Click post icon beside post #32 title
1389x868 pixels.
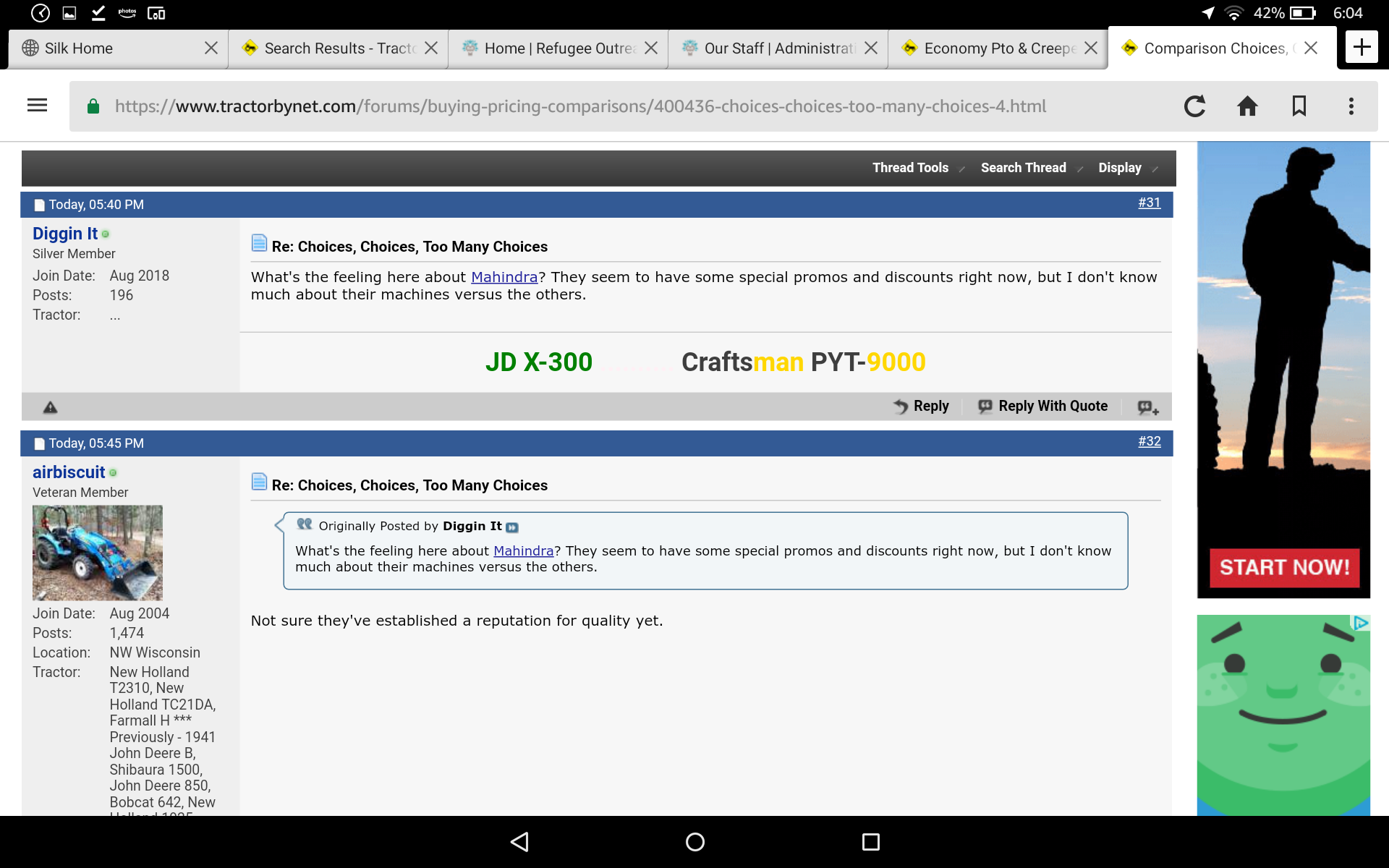pyautogui.click(x=259, y=482)
